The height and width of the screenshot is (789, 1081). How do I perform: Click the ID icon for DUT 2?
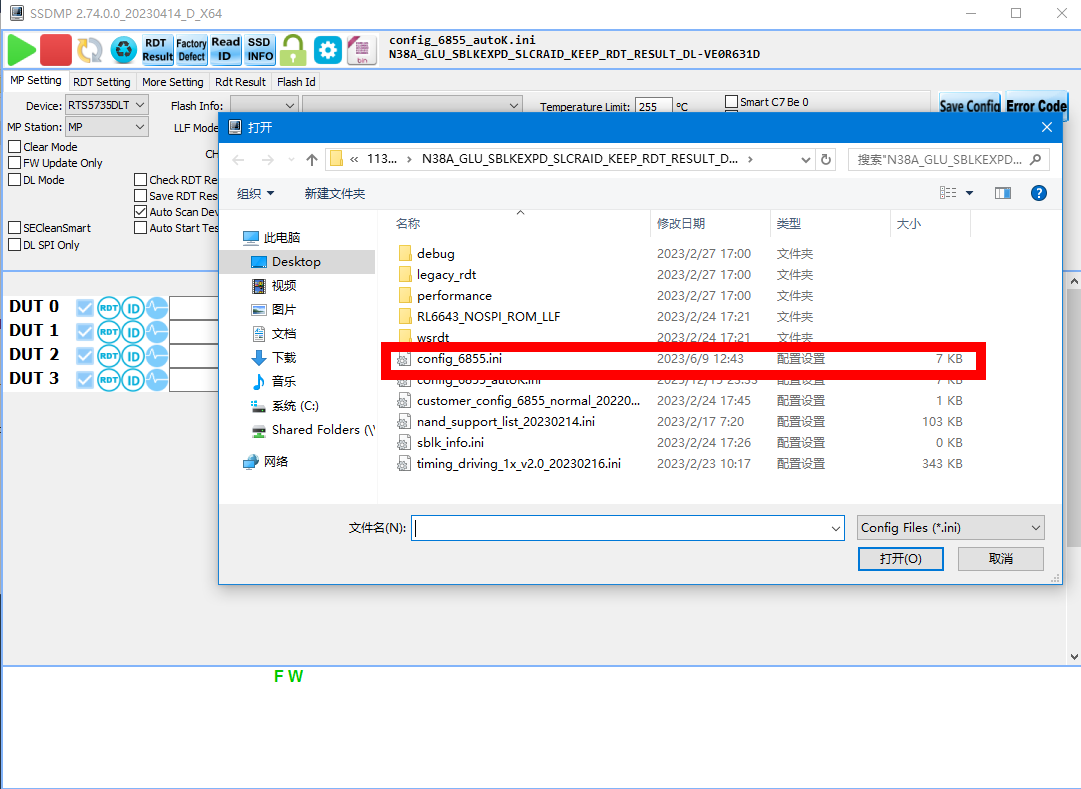[x=133, y=355]
